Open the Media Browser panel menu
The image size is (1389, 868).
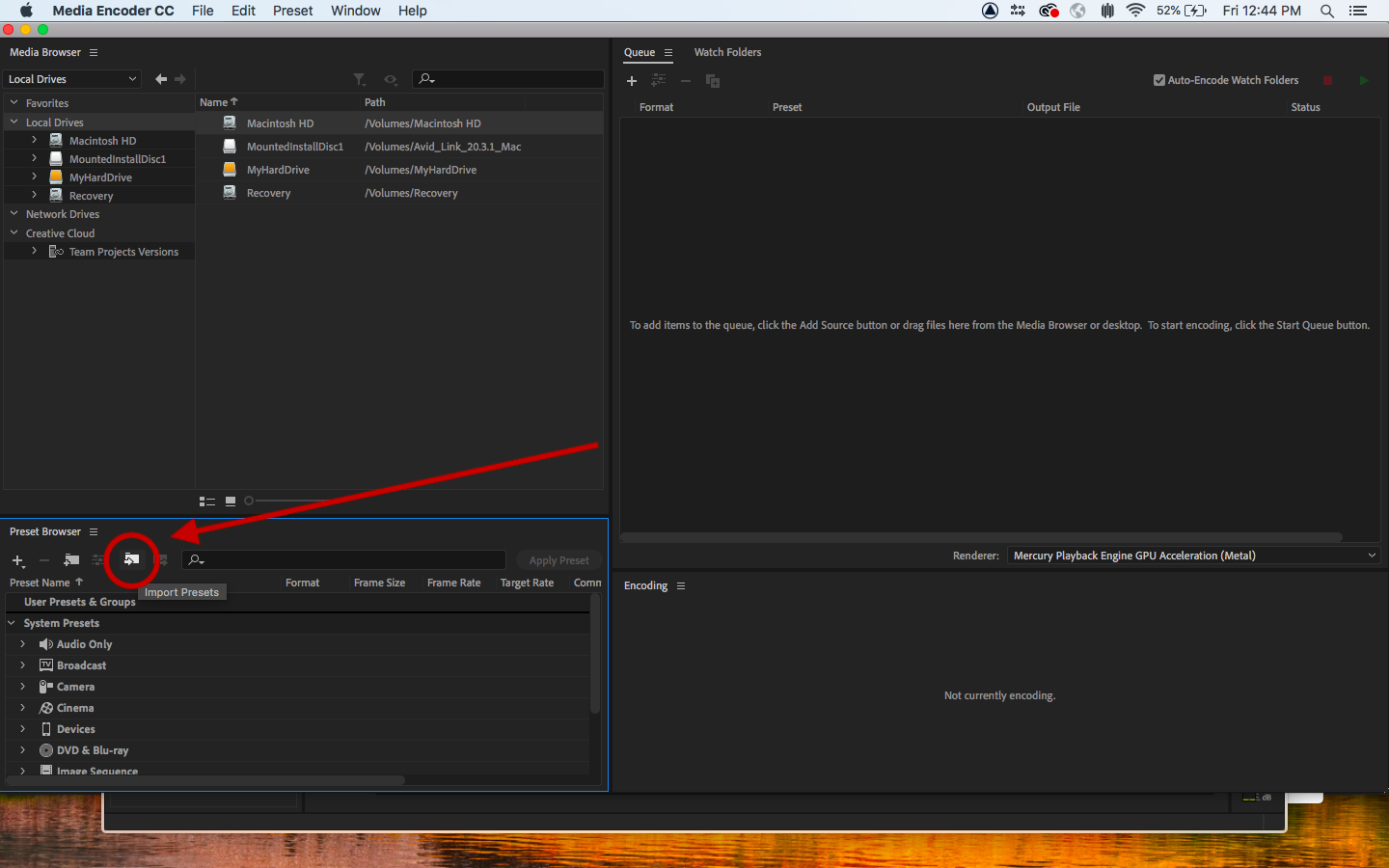tap(94, 52)
